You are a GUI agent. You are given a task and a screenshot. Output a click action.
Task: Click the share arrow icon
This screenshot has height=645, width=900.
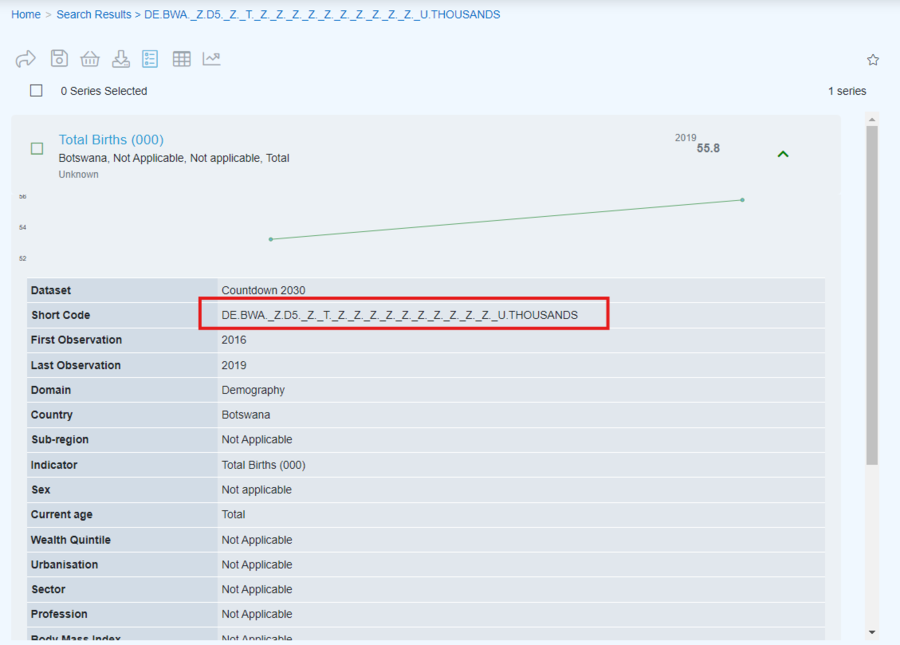tap(26, 59)
